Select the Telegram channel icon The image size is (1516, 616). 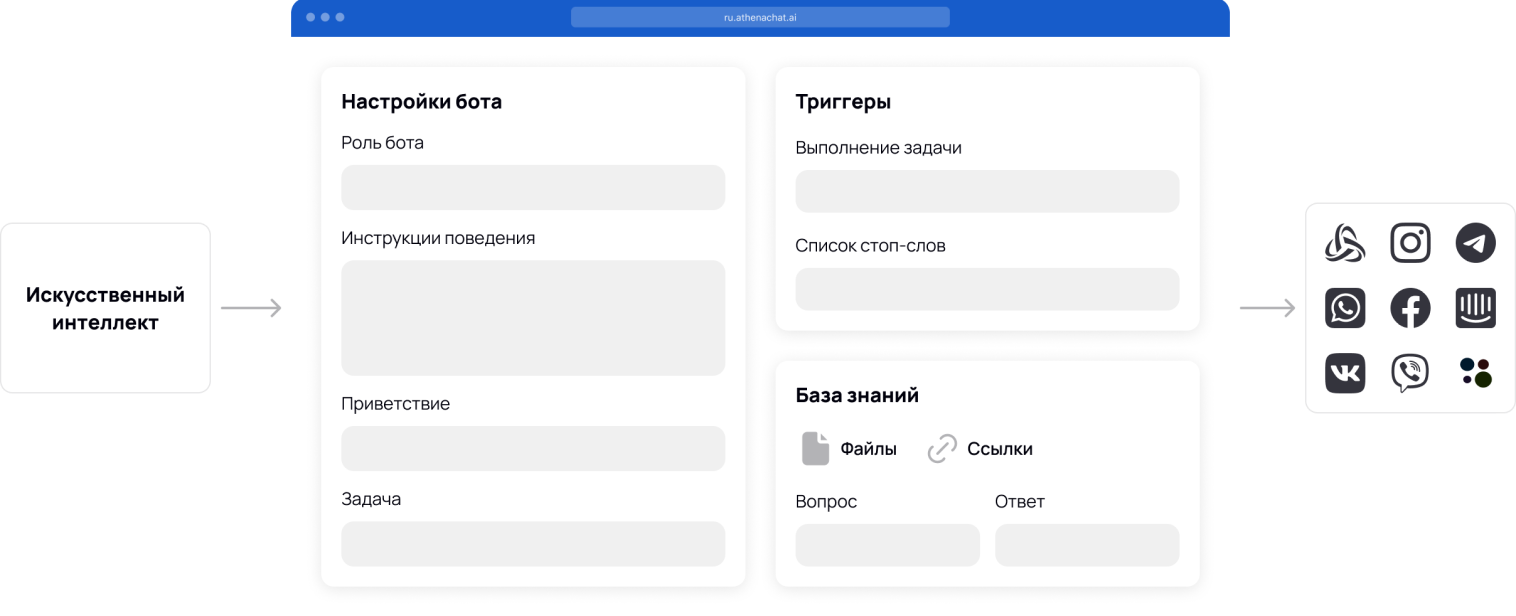pos(1475,243)
